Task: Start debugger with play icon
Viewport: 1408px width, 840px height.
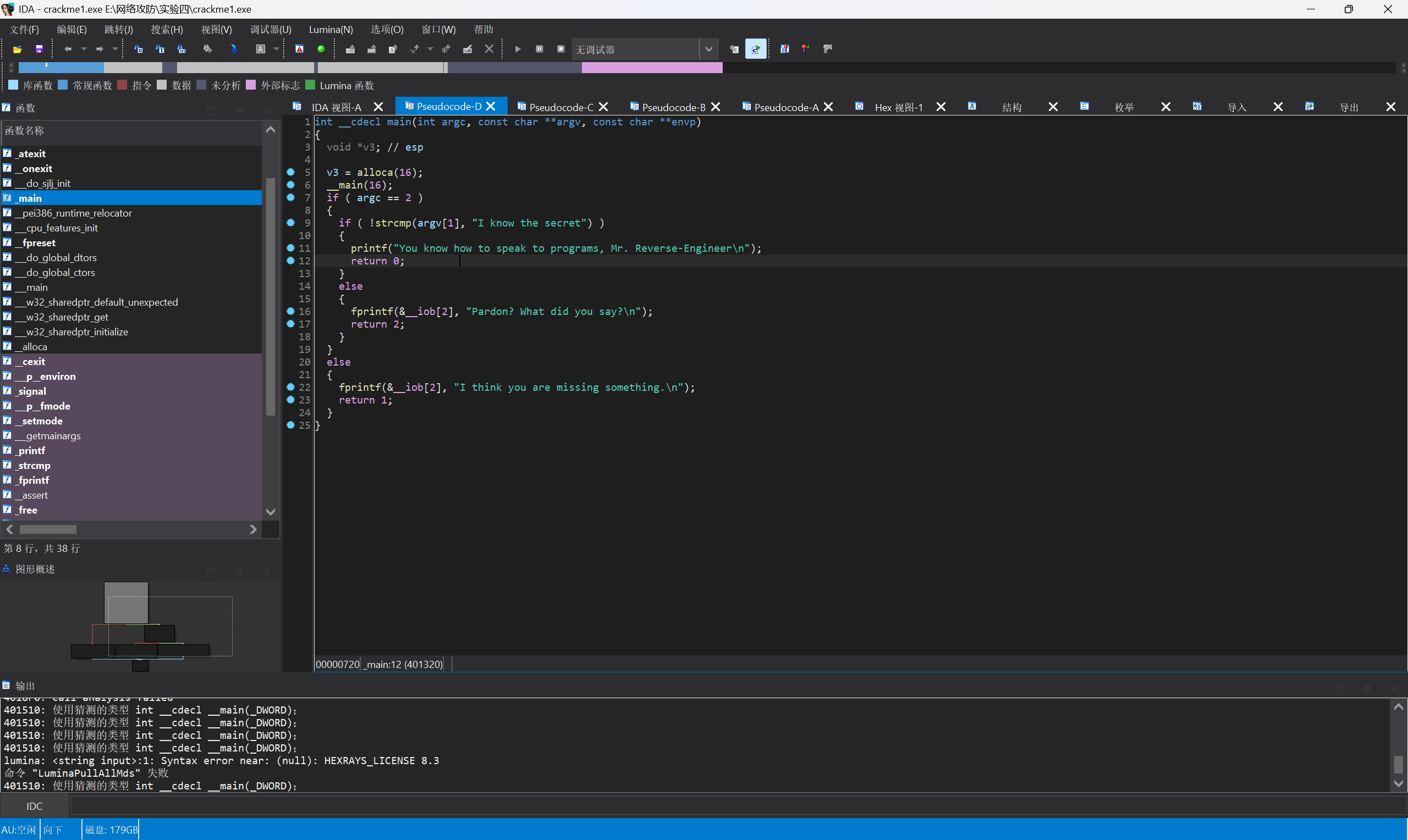Action: 518,49
